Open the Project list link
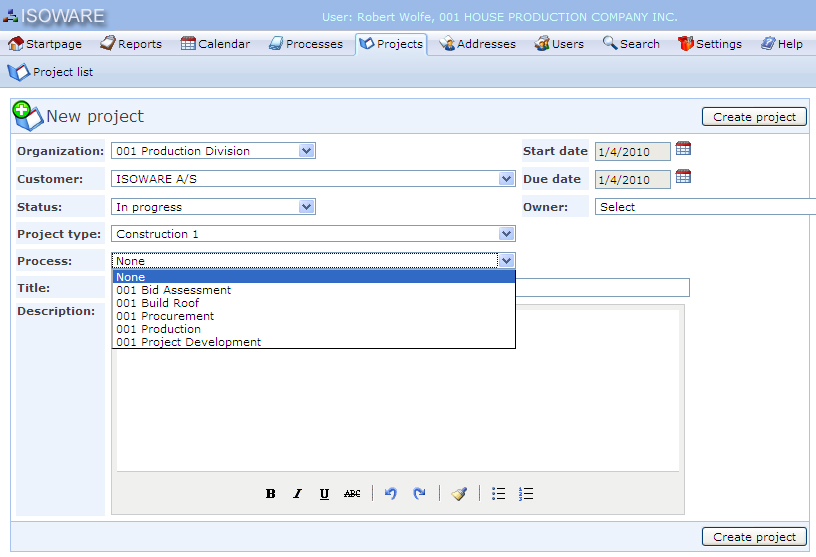The width and height of the screenshot is (816, 557). click(63, 72)
